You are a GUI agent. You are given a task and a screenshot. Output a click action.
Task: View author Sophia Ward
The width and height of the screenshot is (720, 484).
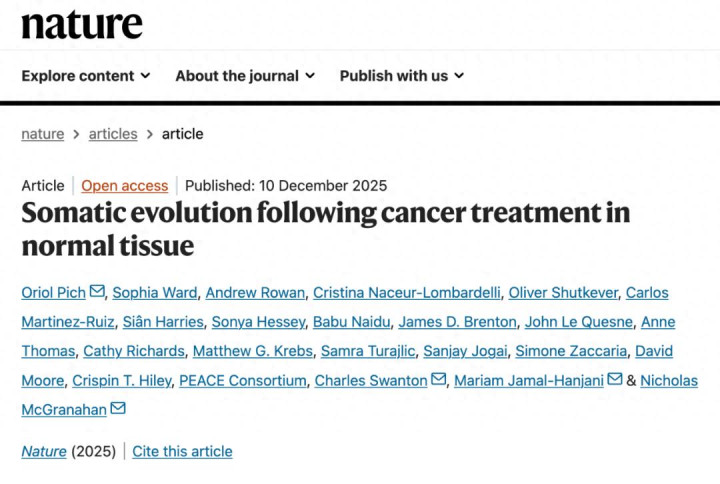[154, 293]
